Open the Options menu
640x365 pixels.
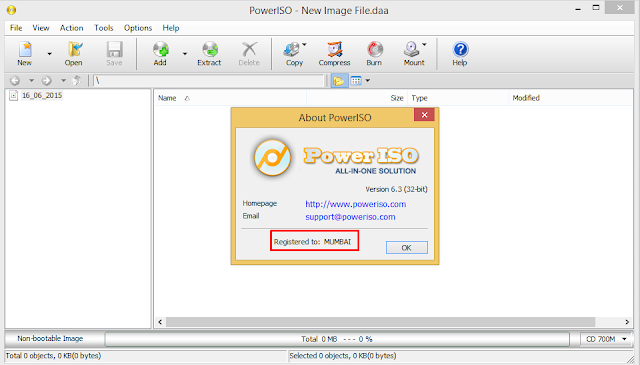(x=138, y=28)
